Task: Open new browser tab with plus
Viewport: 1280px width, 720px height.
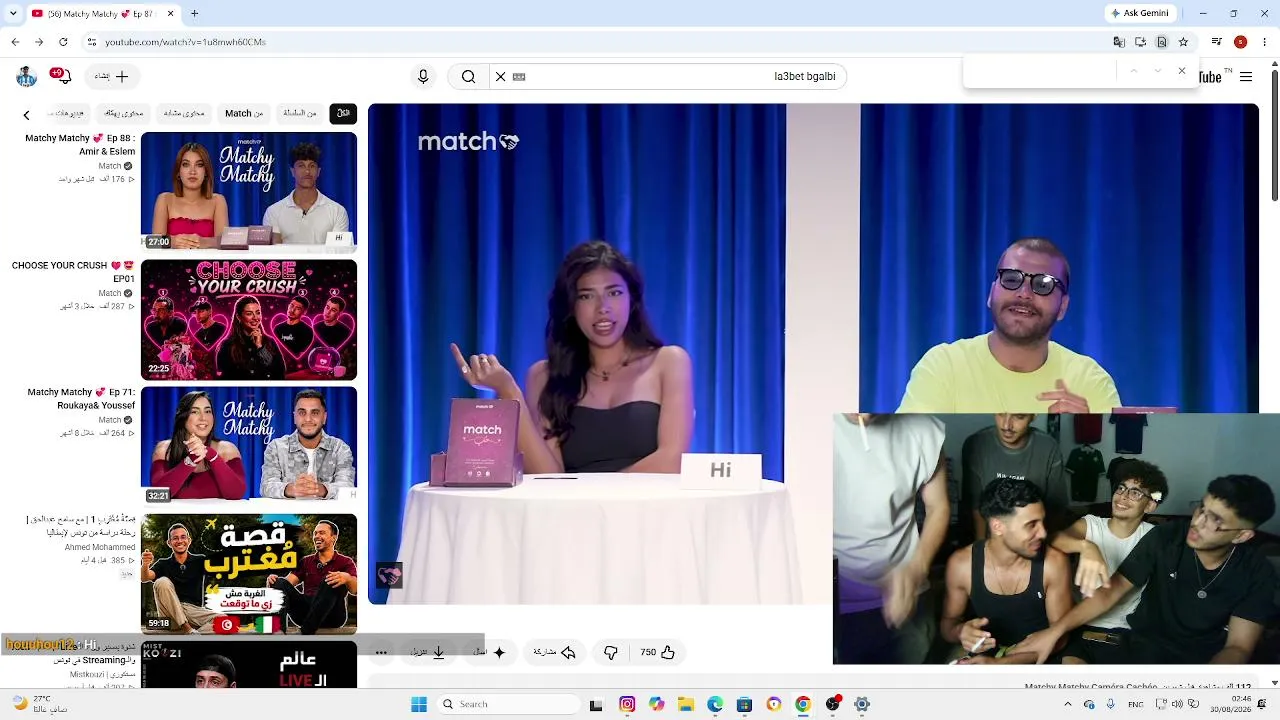Action: (x=194, y=13)
